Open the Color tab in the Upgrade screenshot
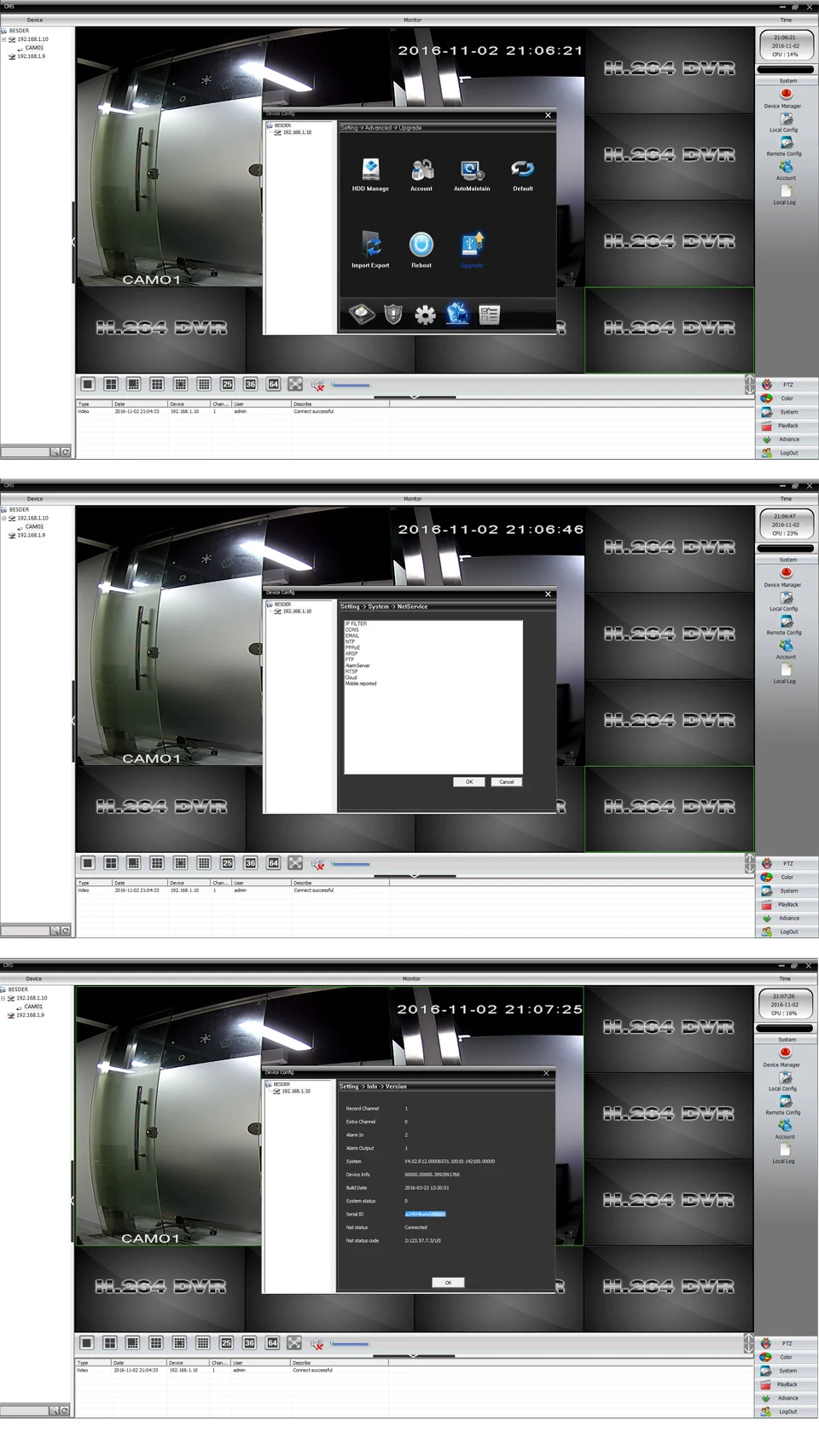The width and height of the screenshot is (819, 1456). coord(787,398)
